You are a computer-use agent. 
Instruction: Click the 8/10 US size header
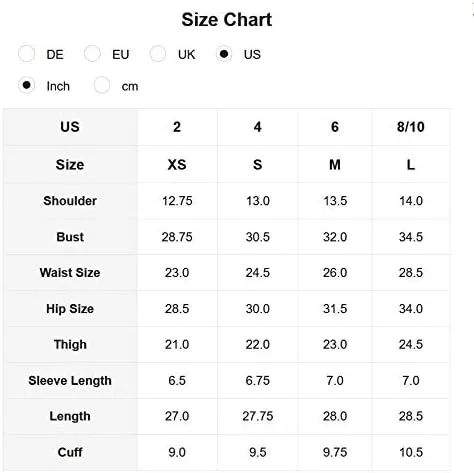411,127
